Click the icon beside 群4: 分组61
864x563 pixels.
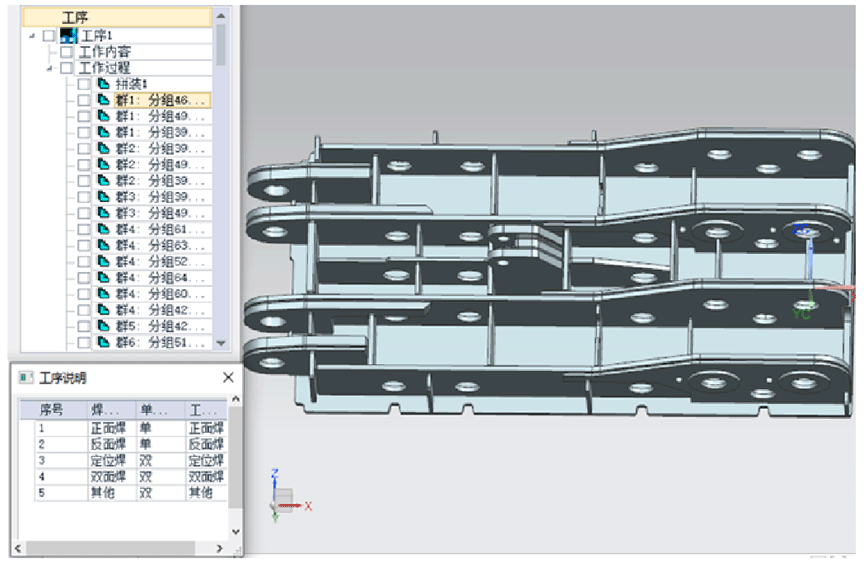click(x=102, y=229)
